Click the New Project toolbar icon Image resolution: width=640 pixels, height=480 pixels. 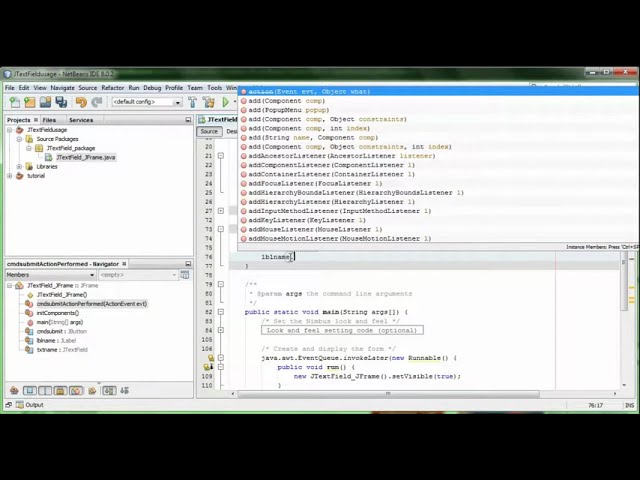tap(30, 102)
